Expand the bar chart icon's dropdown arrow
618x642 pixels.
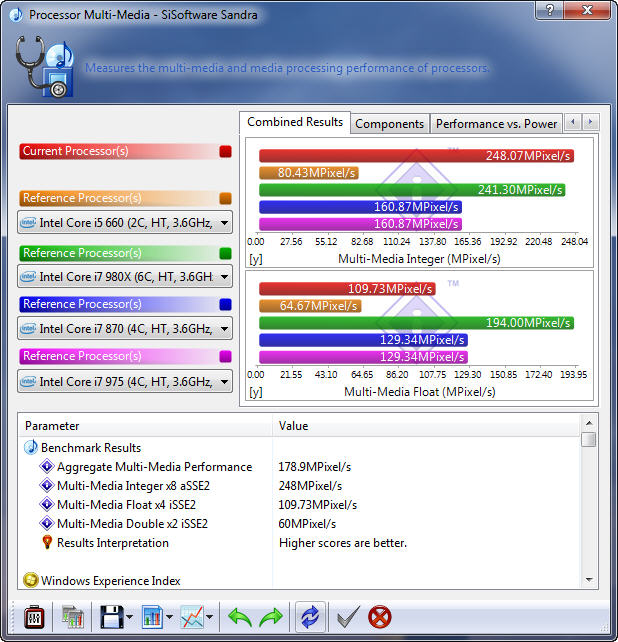click(169, 617)
